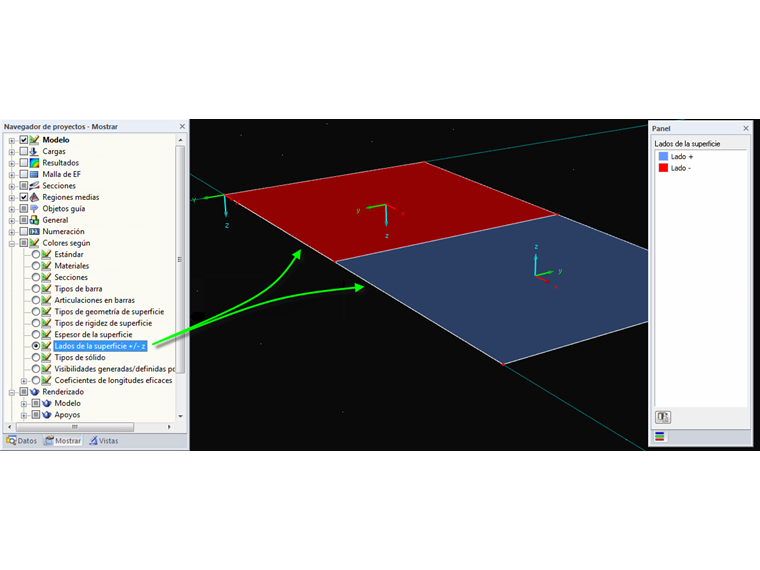Switch to the Mostrar tab
The image size is (760, 570).
pos(63,441)
